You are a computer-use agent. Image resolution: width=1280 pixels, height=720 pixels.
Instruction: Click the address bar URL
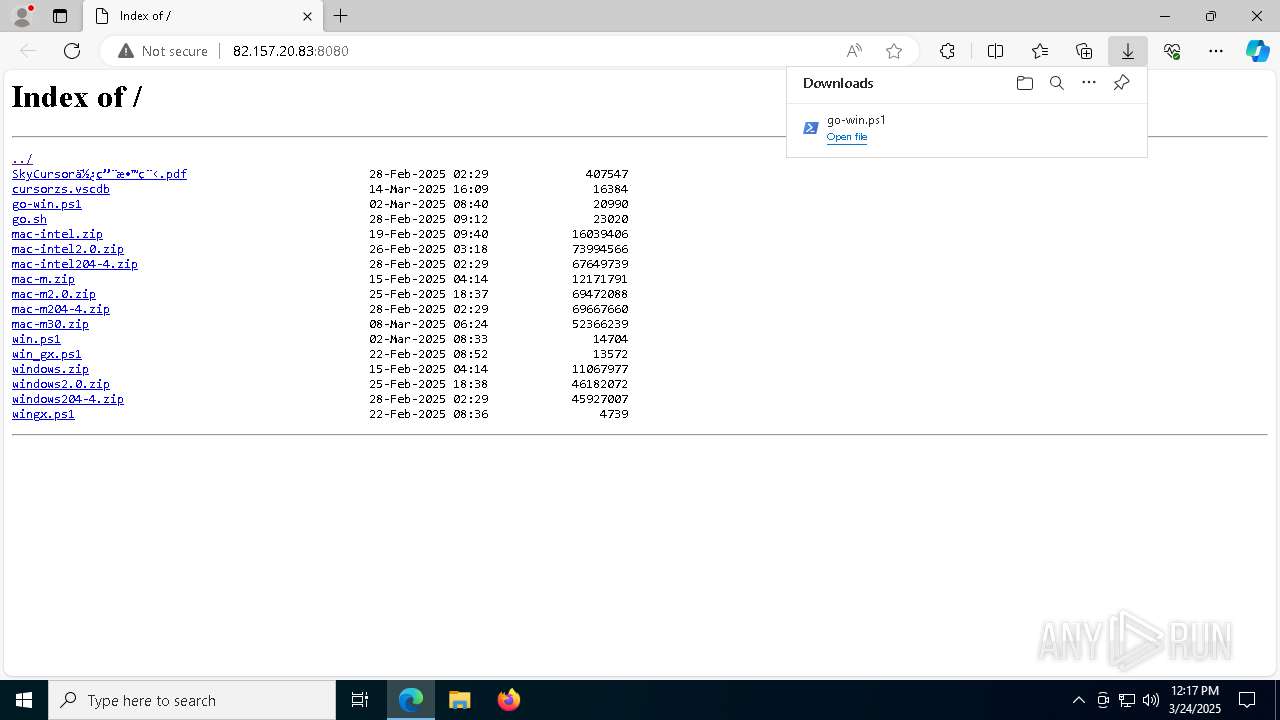(291, 51)
